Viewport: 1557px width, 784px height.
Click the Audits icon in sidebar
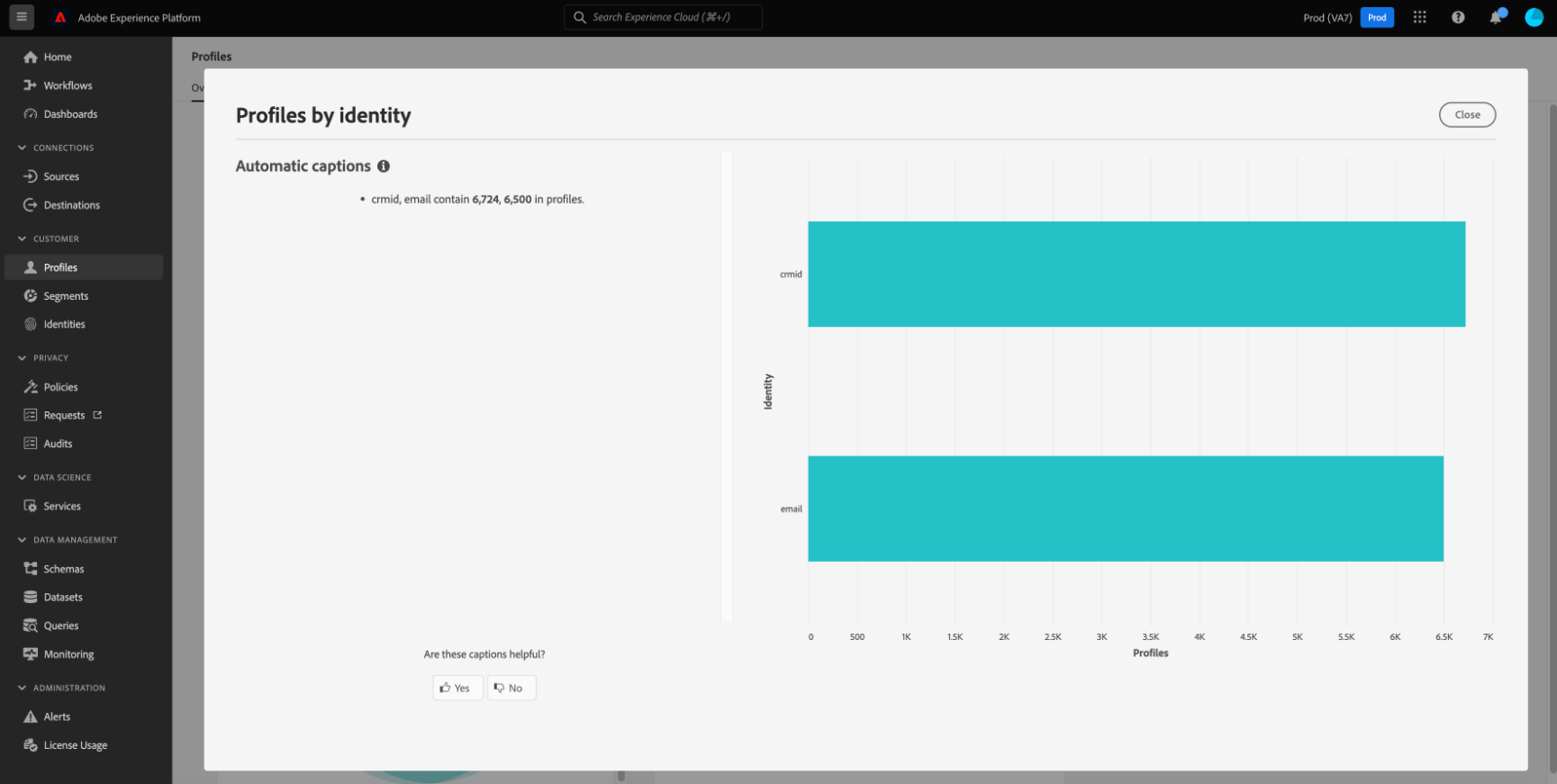click(31, 444)
